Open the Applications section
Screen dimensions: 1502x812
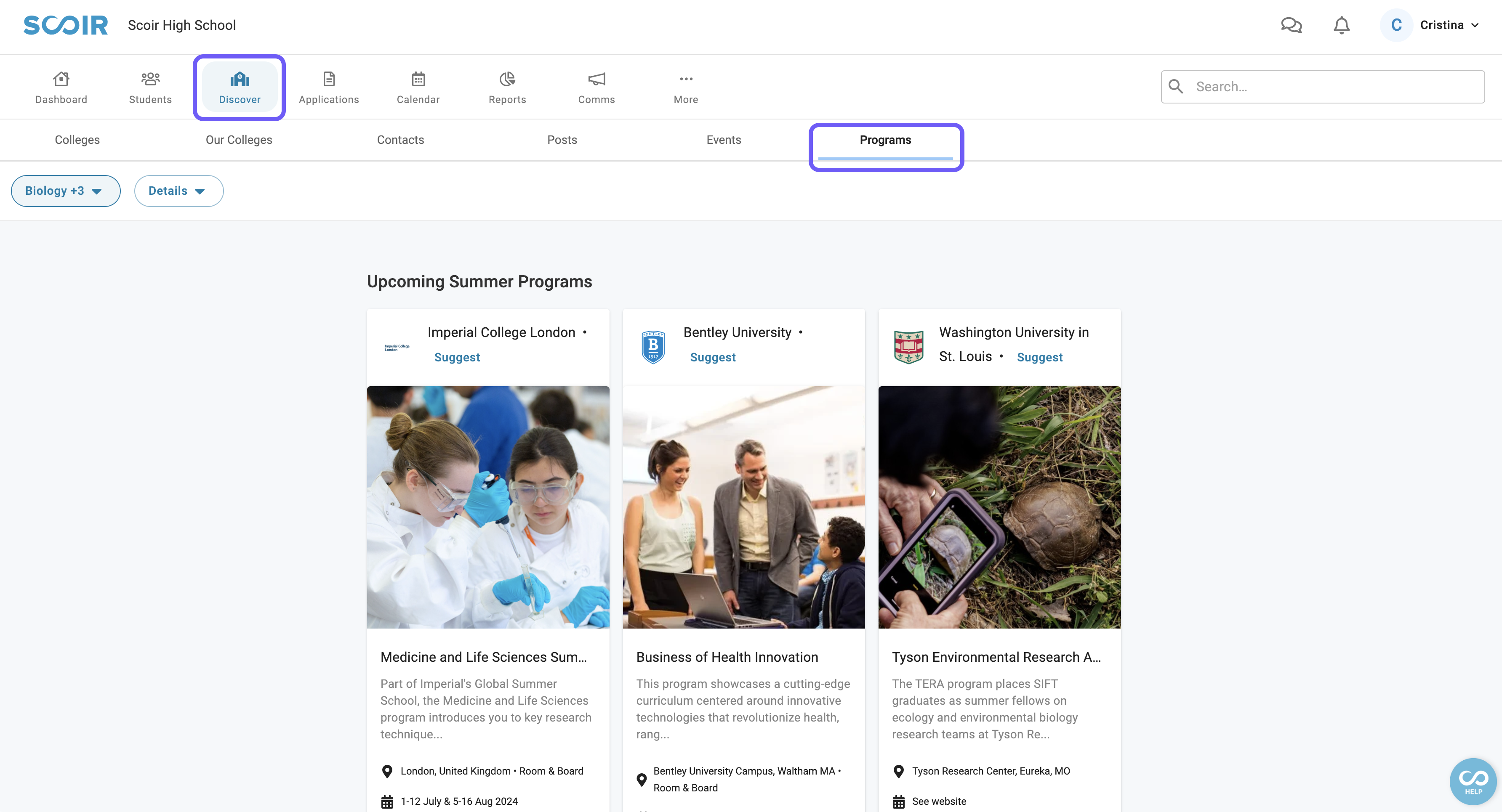pyautogui.click(x=329, y=88)
